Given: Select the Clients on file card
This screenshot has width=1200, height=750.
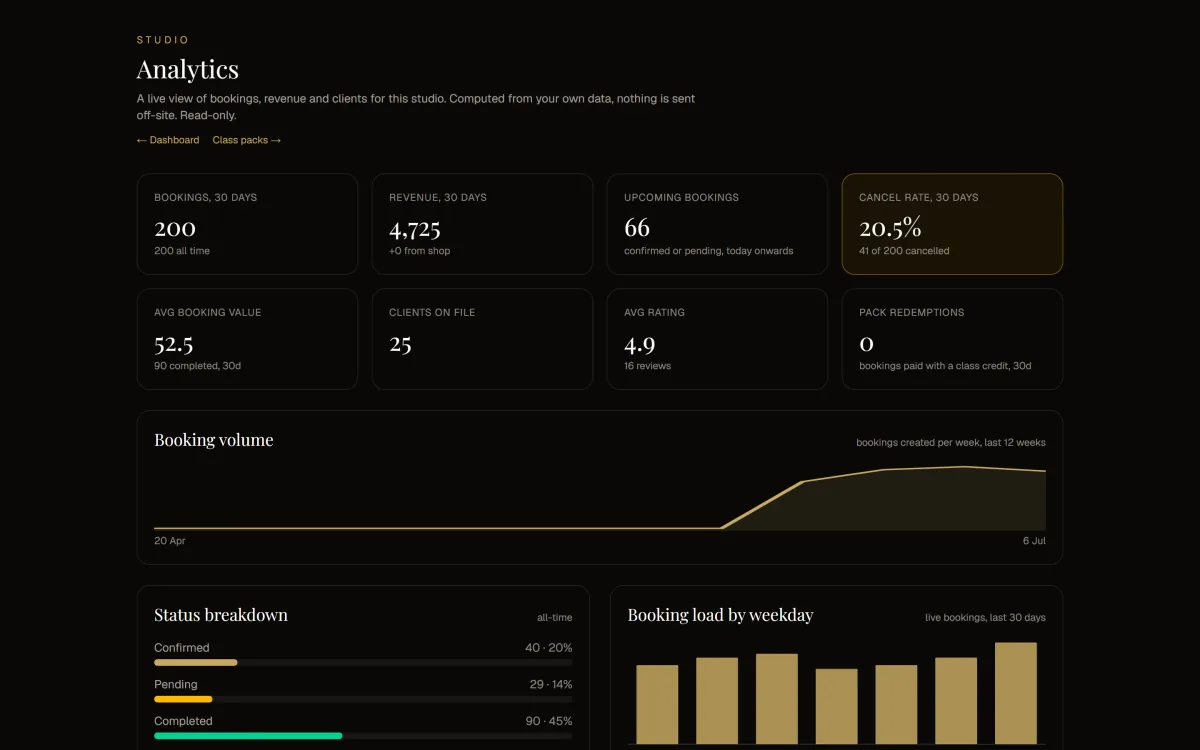Looking at the screenshot, I should click(482, 339).
